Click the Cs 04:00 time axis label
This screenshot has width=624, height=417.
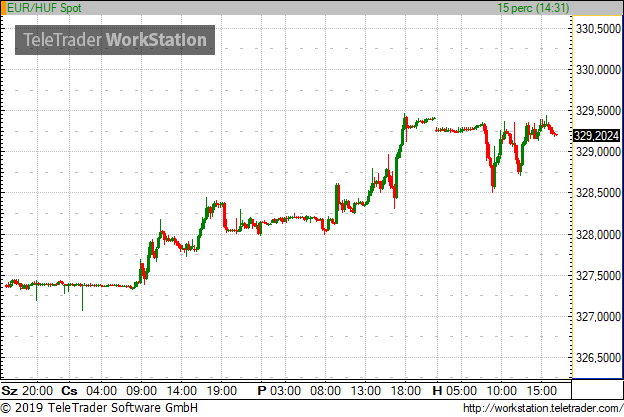(x=89, y=391)
